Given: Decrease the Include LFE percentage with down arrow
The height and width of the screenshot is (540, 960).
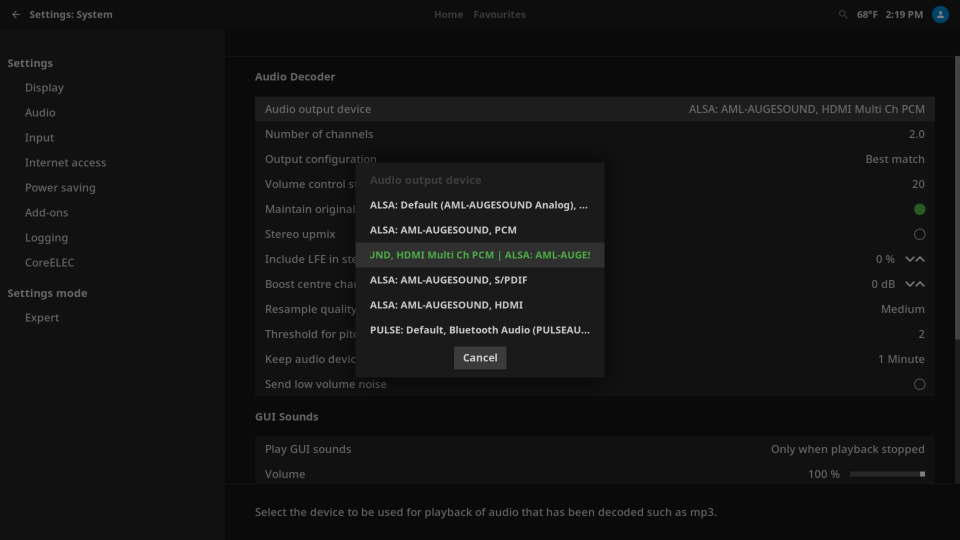Looking at the screenshot, I should (x=909, y=259).
